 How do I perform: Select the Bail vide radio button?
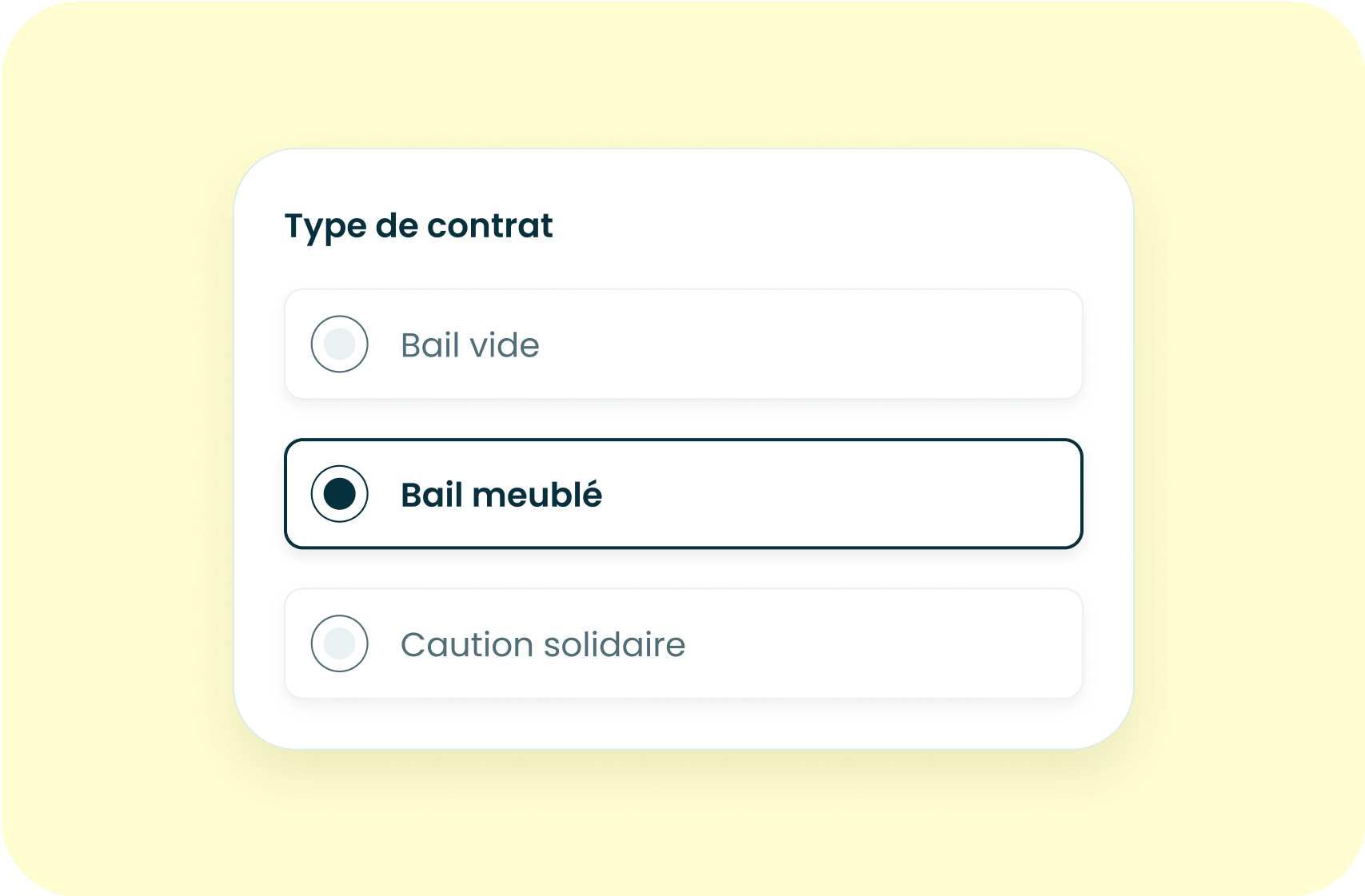339,344
